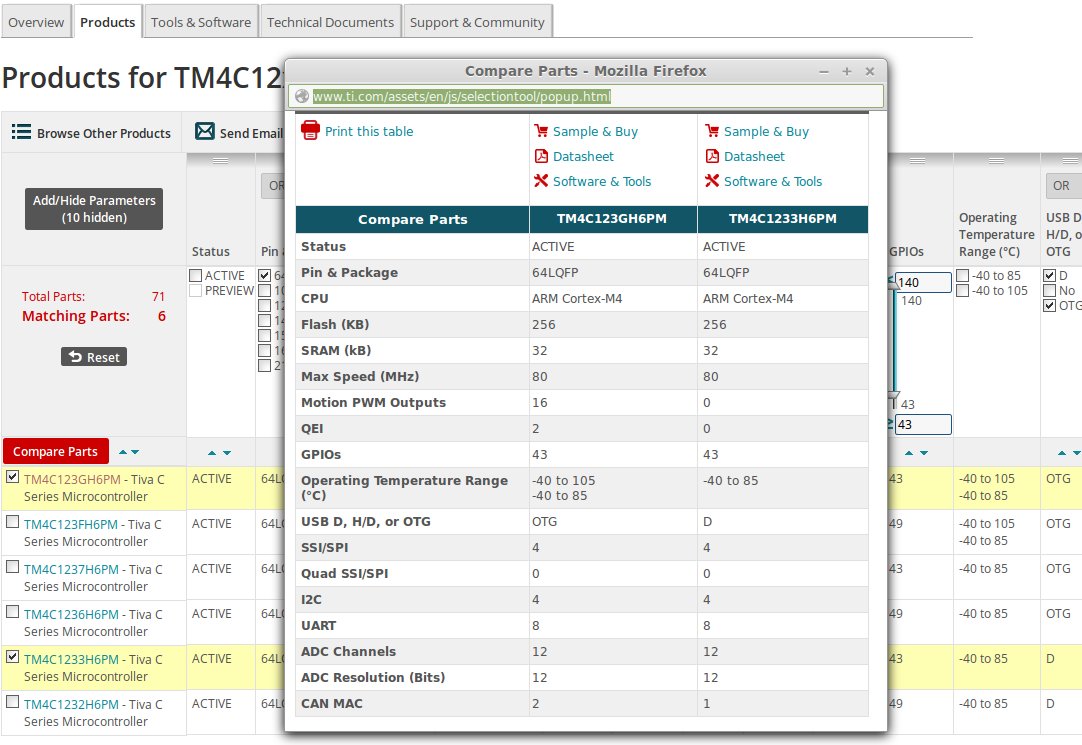Sort descending next to the Compare Parts button
Screen dimensions: 1082x745
click(135, 452)
